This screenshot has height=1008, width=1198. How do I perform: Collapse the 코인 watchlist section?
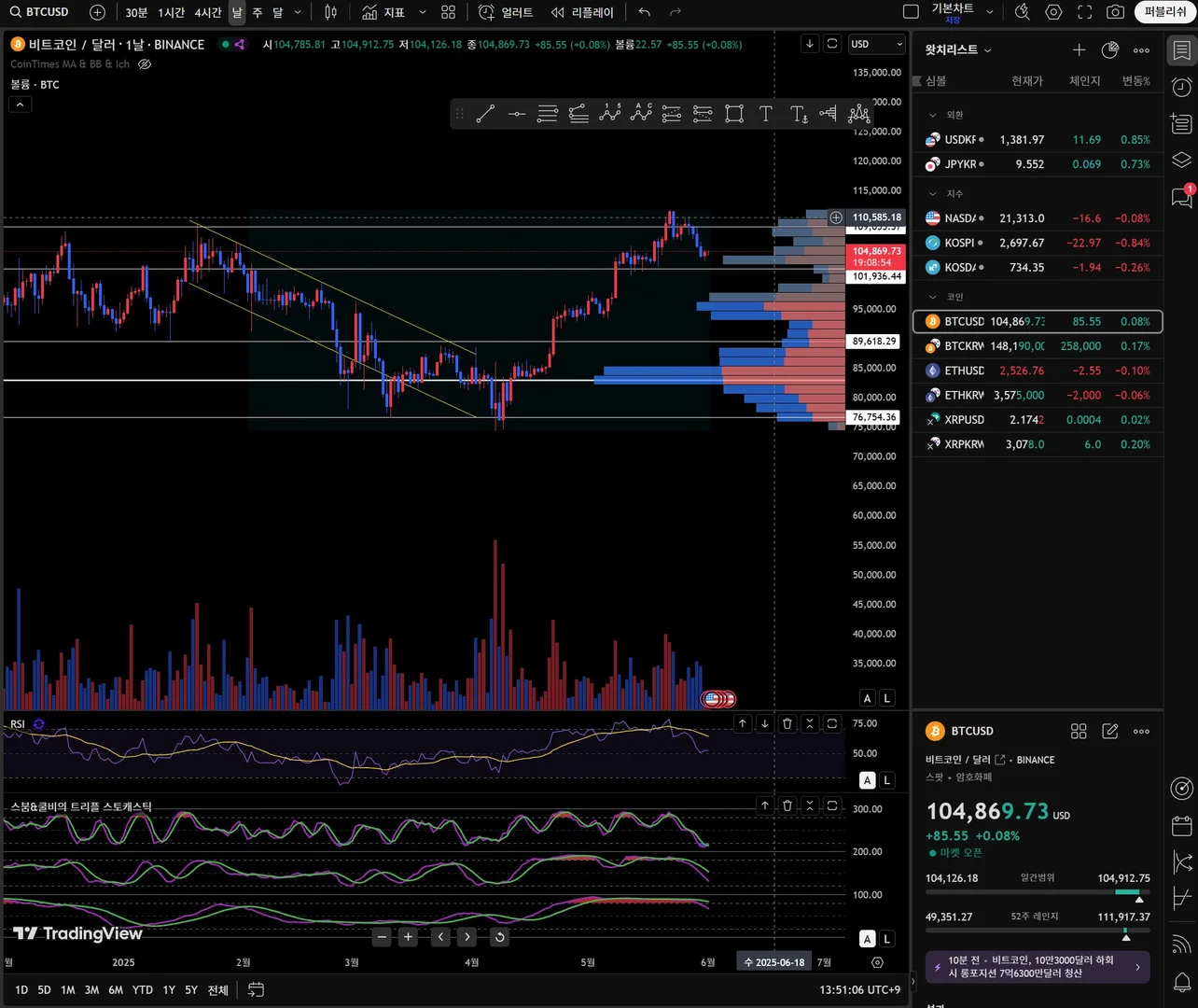(x=932, y=297)
